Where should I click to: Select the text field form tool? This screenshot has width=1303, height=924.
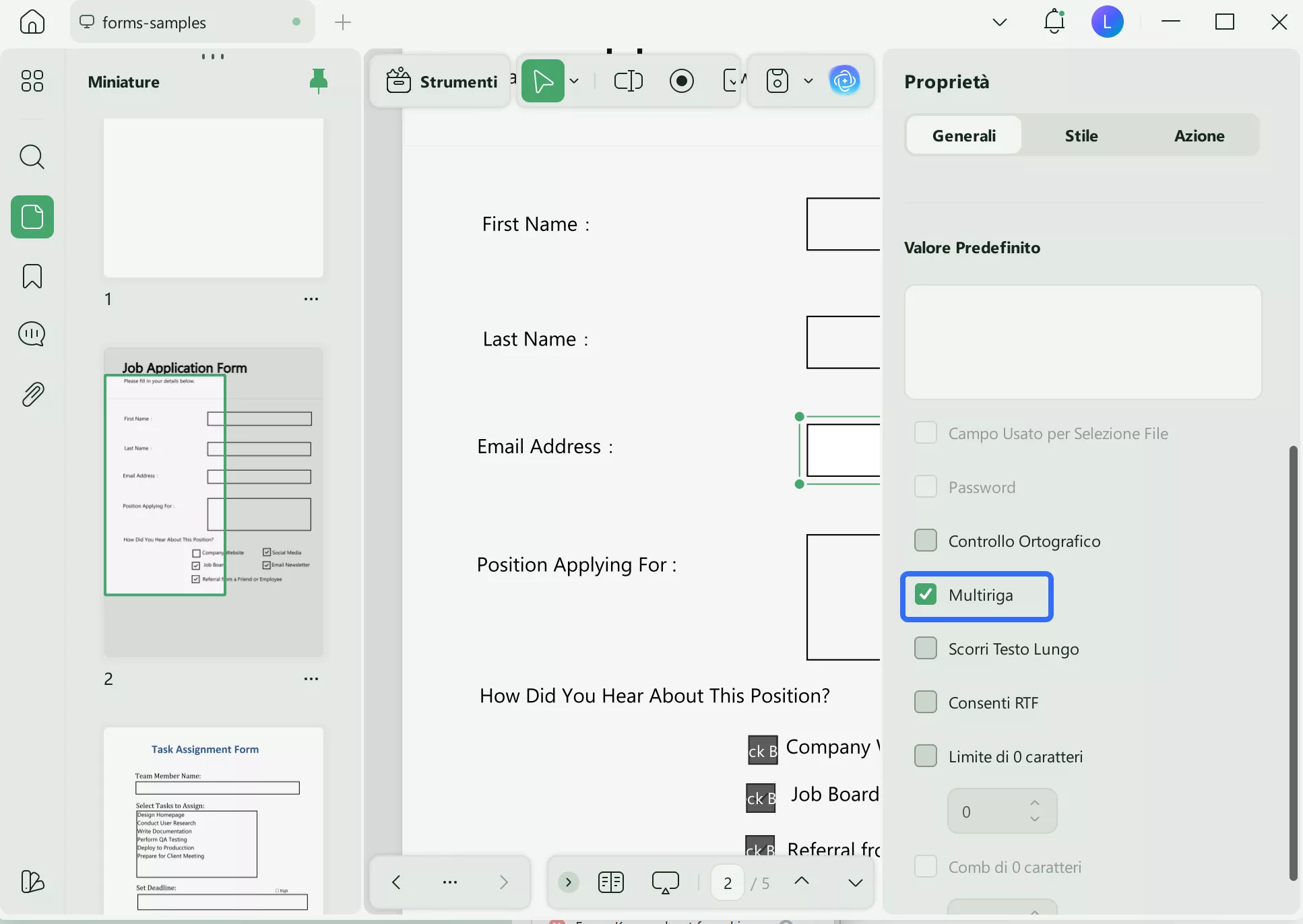click(x=629, y=81)
